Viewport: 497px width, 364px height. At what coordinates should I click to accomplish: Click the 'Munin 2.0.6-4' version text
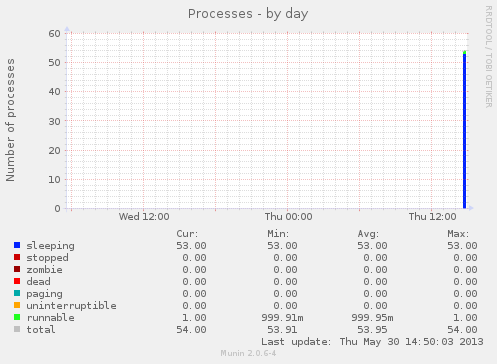(248, 353)
